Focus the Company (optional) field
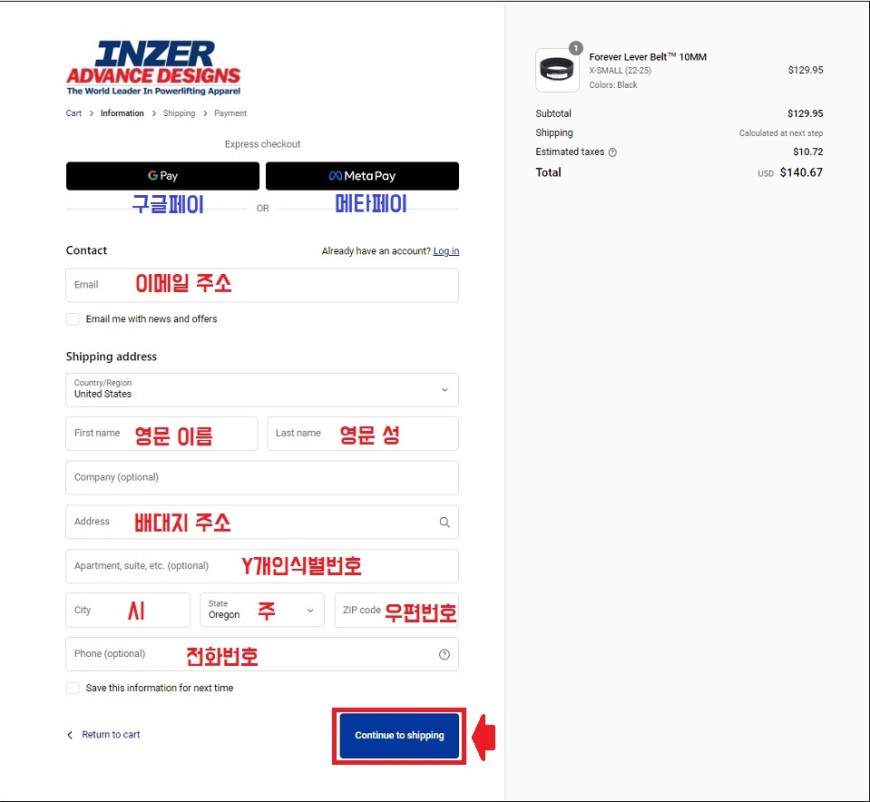The image size is (870, 802). 262,477
